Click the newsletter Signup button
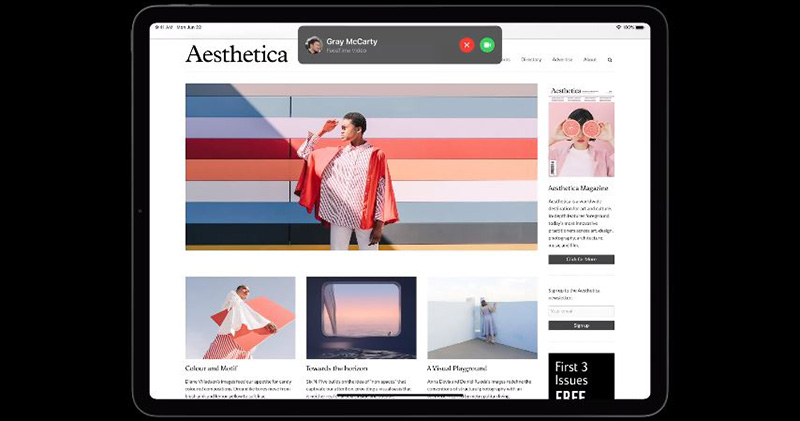The image size is (800, 421). click(x=581, y=326)
